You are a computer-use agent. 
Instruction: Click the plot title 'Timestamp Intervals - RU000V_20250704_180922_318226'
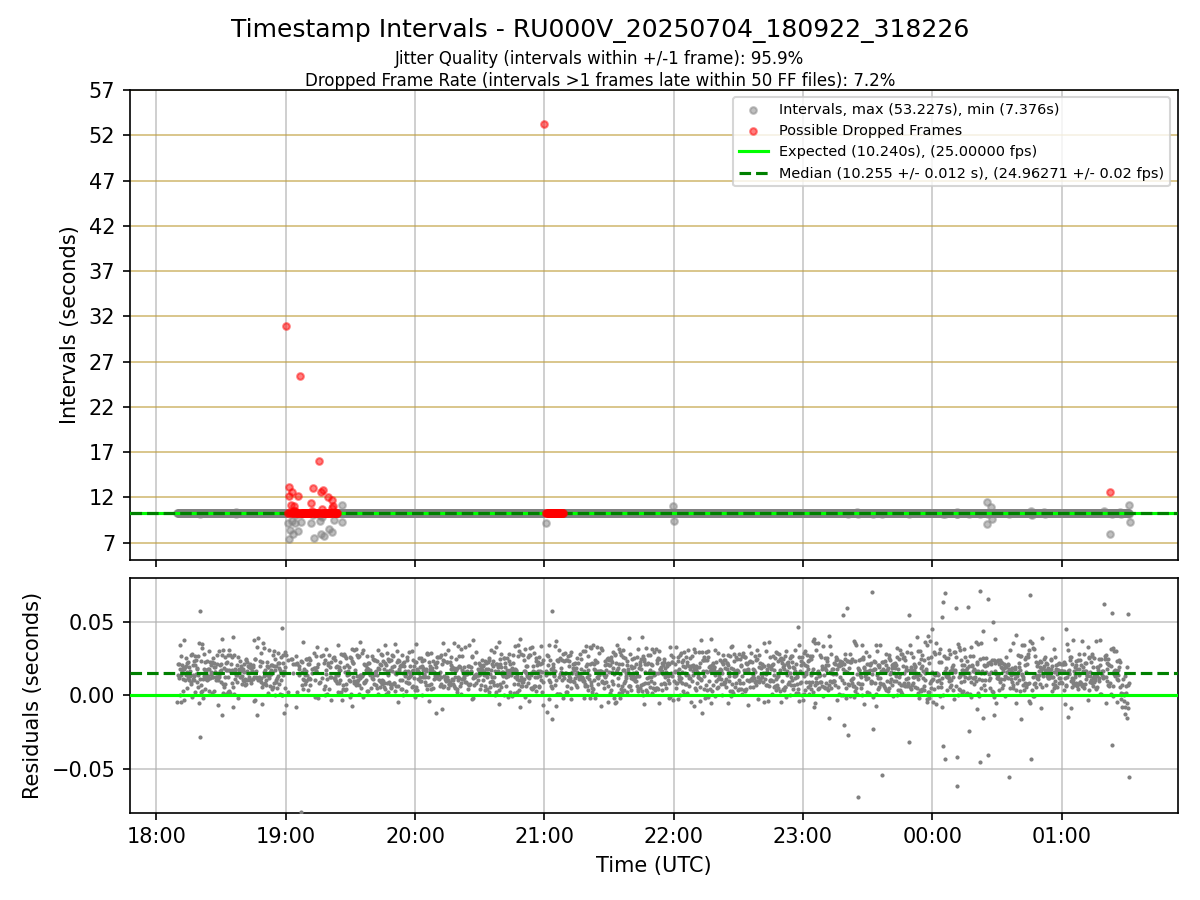click(600, 29)
